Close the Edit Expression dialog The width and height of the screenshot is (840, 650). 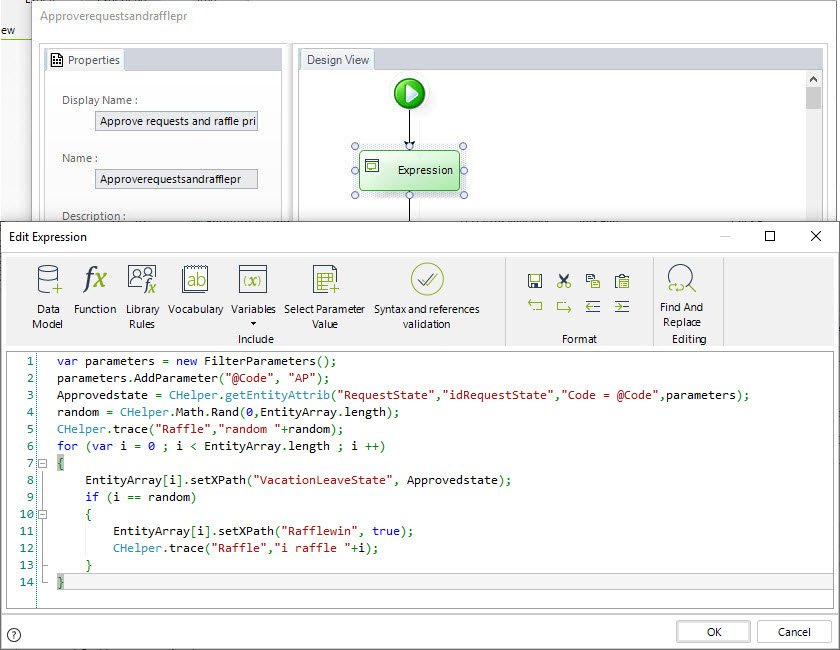[x=816, y=236]
